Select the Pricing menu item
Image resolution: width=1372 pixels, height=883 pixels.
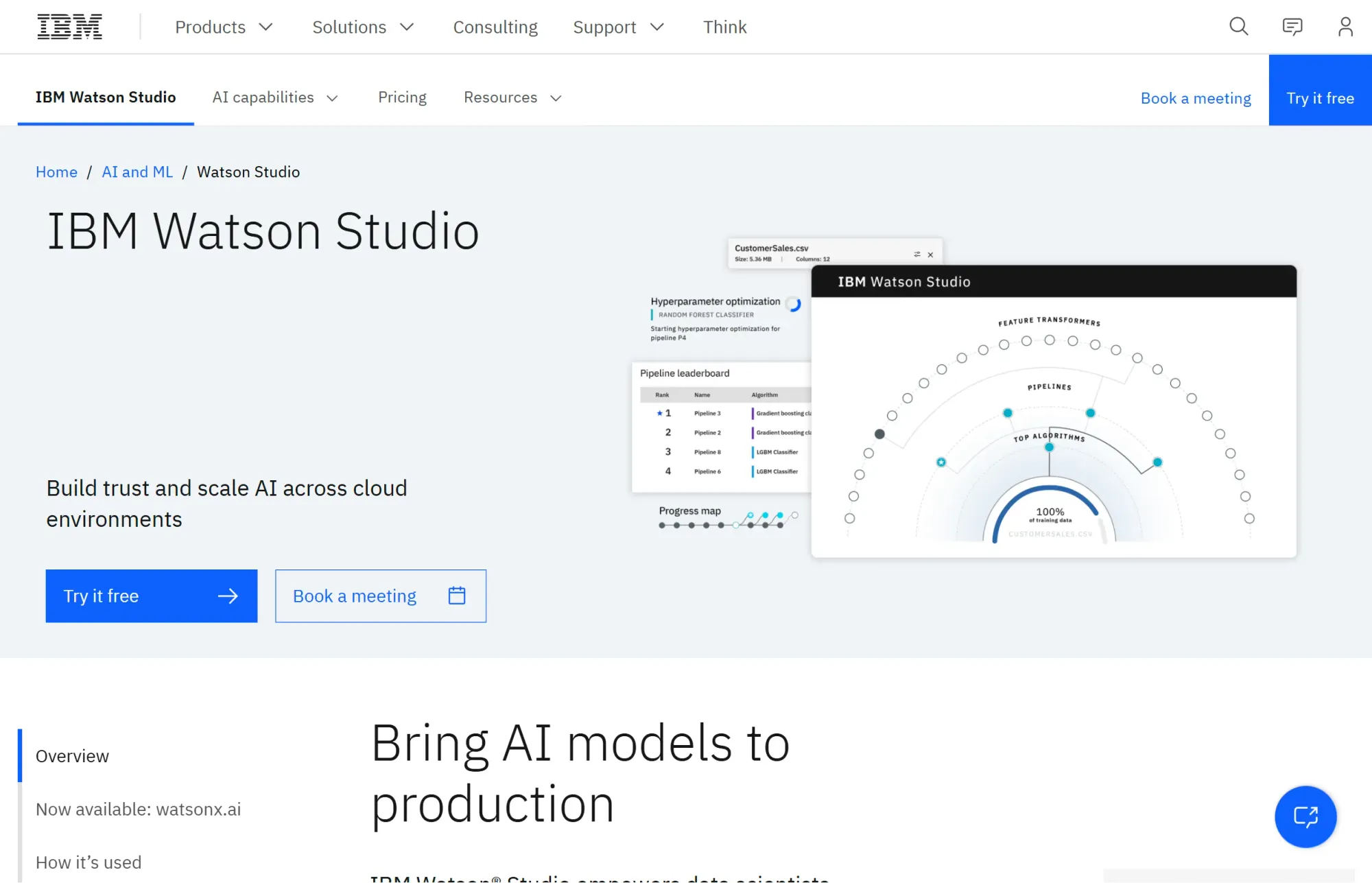coord(402,97)
